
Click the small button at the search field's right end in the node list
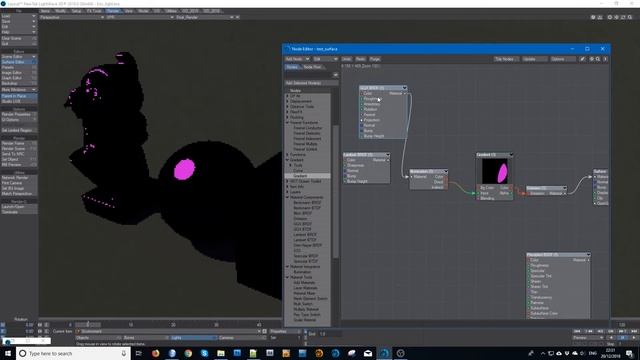(x=336, y=75)
